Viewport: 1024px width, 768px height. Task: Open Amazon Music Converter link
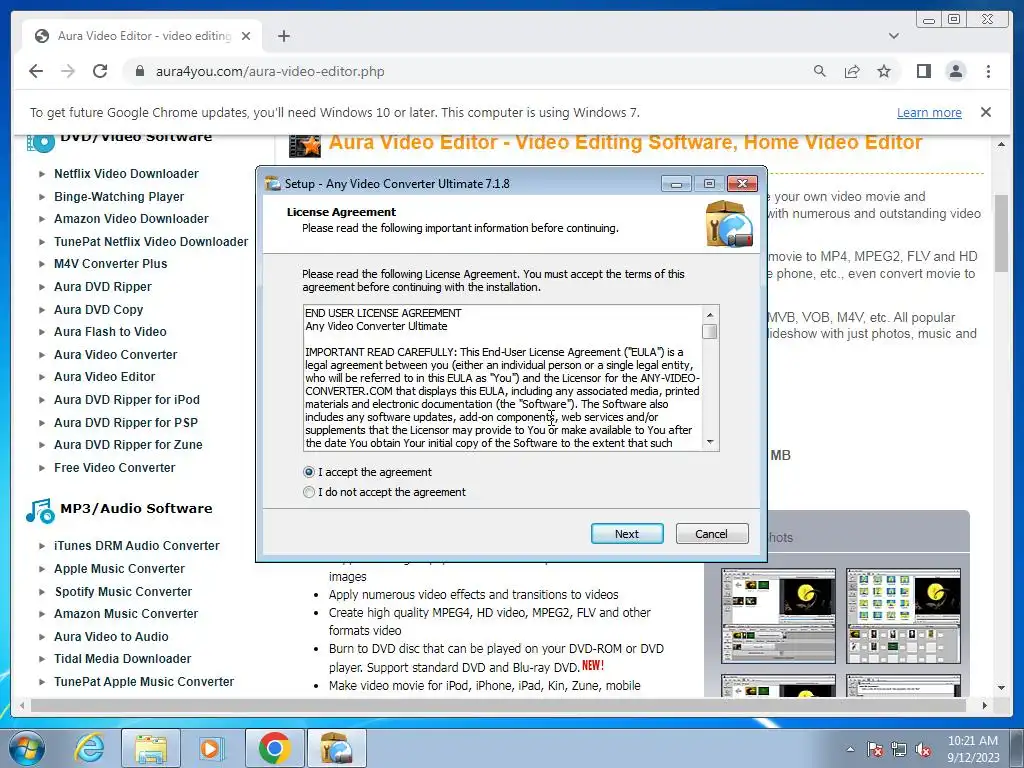coord(125,614)
